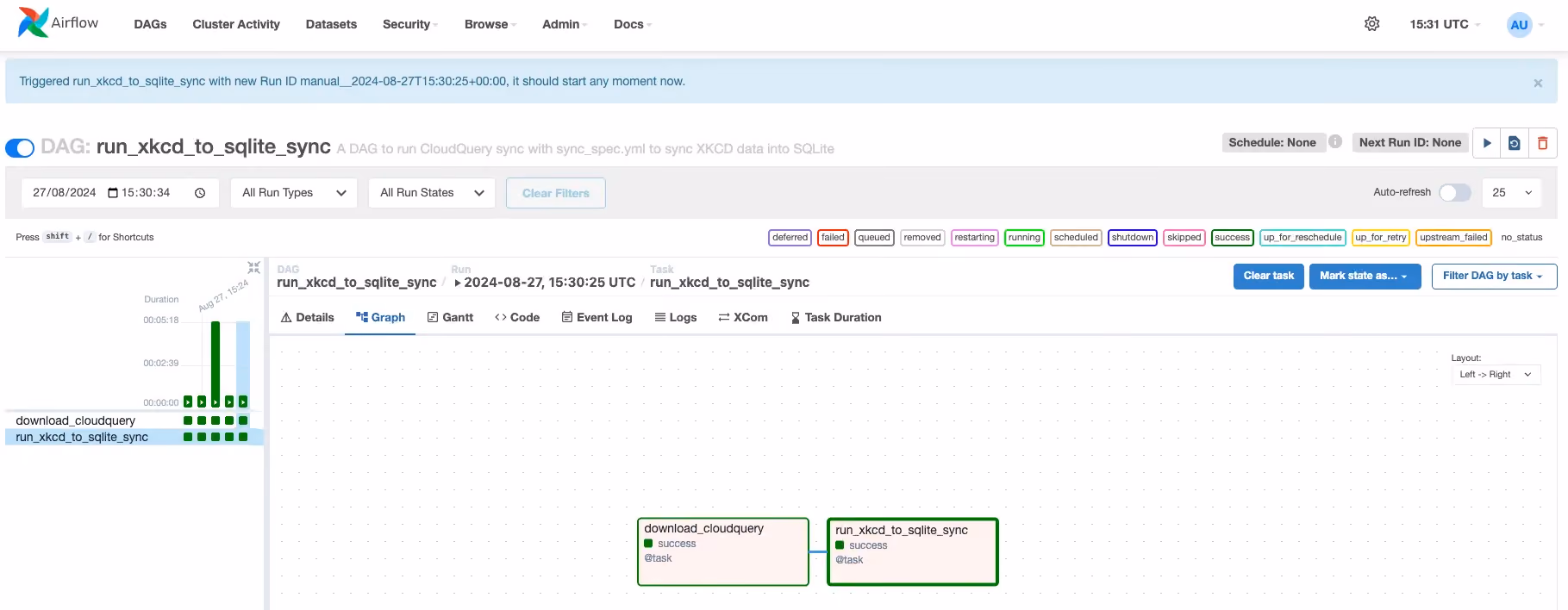Viewport: 1568px width, 610px height.
Task: Click the Next Run ID: None badge
Action: 1410,143
